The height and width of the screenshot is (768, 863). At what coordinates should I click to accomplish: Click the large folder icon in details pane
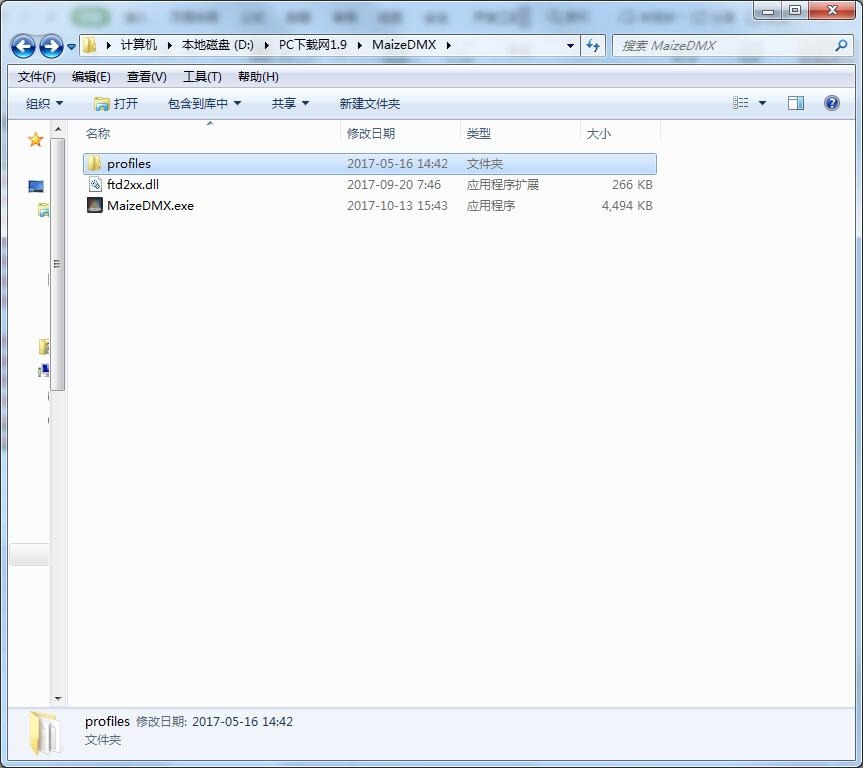point(44,732)
